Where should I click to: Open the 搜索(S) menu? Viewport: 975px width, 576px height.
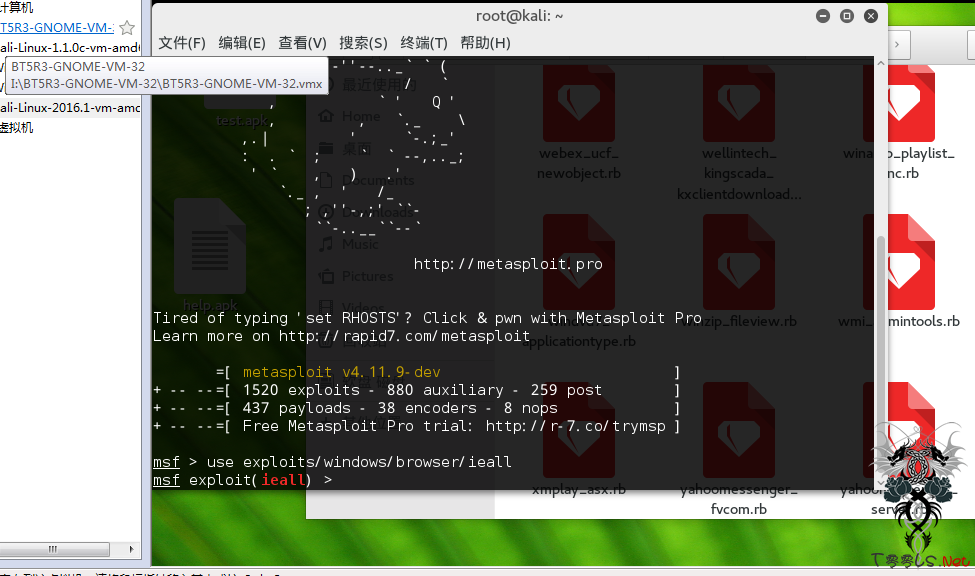pyautogui.click(x=363, y=43)
